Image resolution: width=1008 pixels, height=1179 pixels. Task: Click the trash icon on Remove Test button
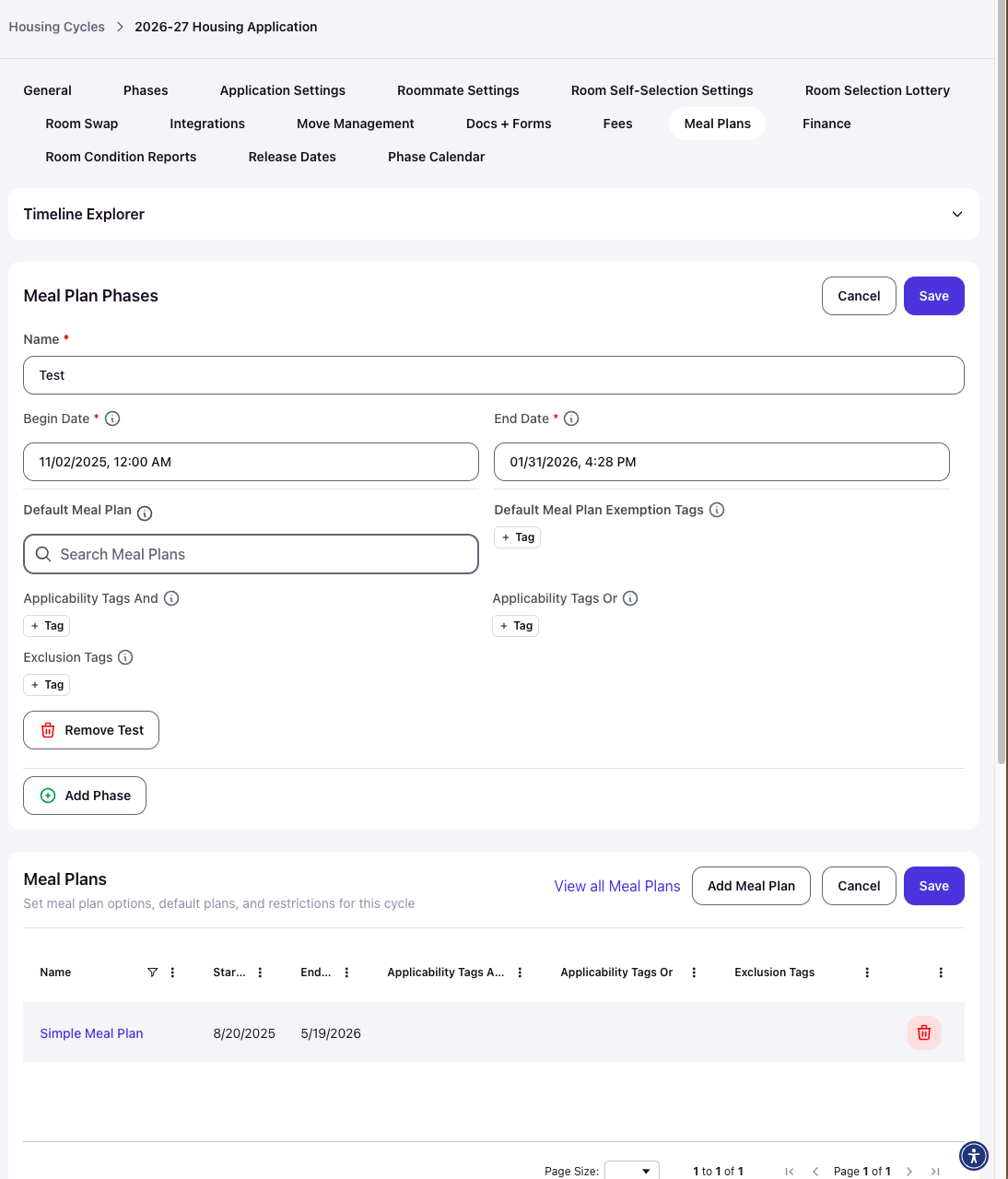[48, 730]
